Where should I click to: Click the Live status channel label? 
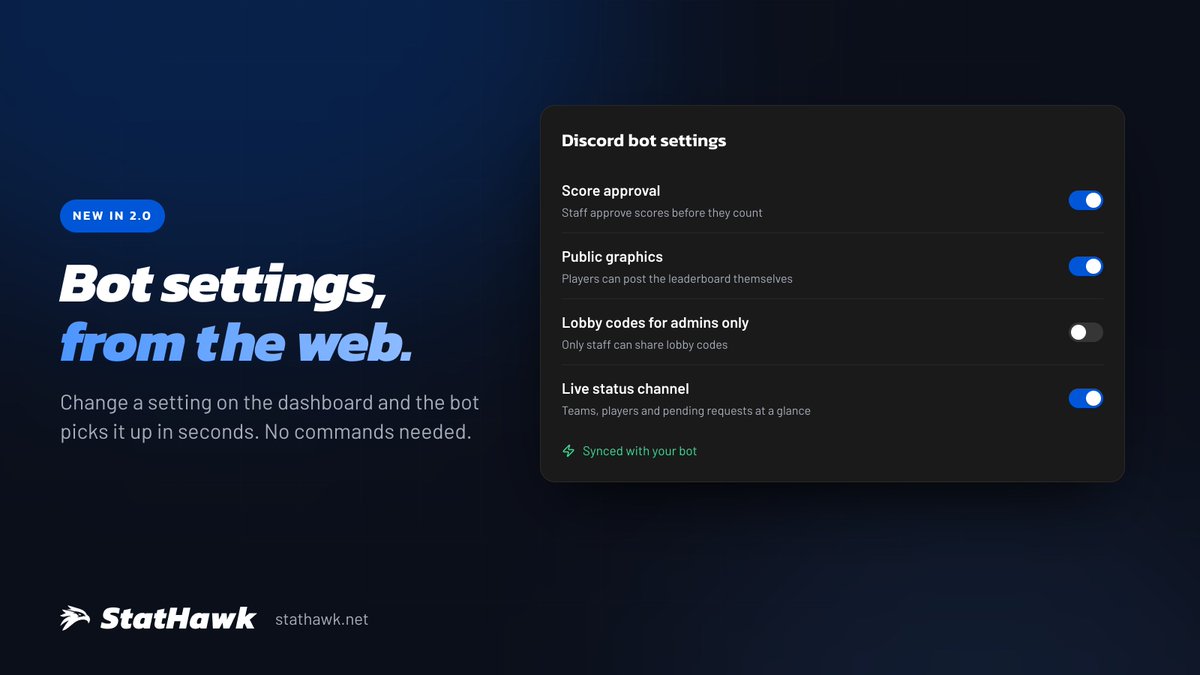point(625,389)
